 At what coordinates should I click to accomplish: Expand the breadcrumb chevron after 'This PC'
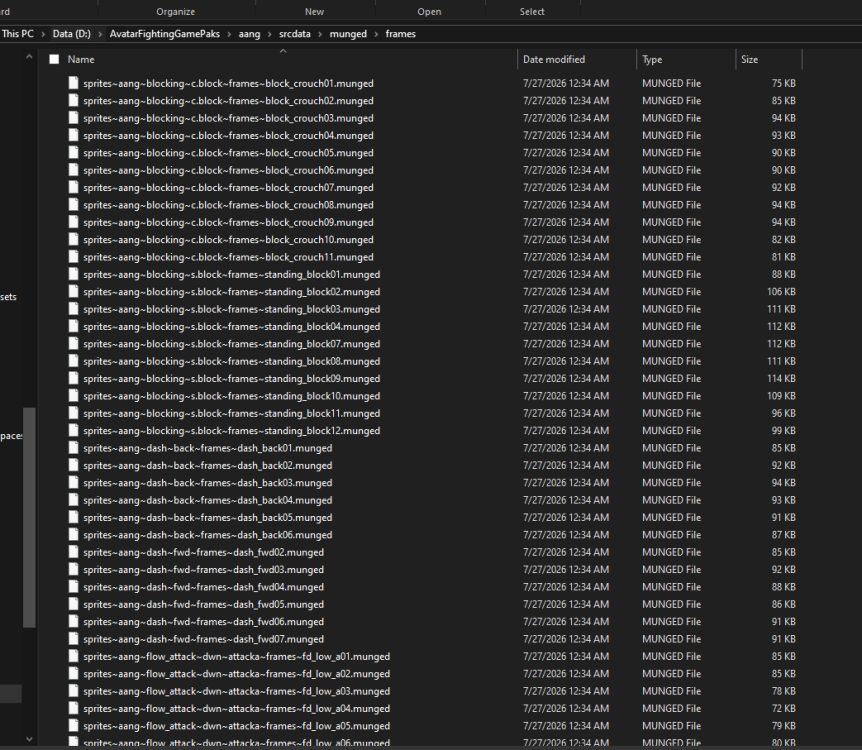pos(43,34)
